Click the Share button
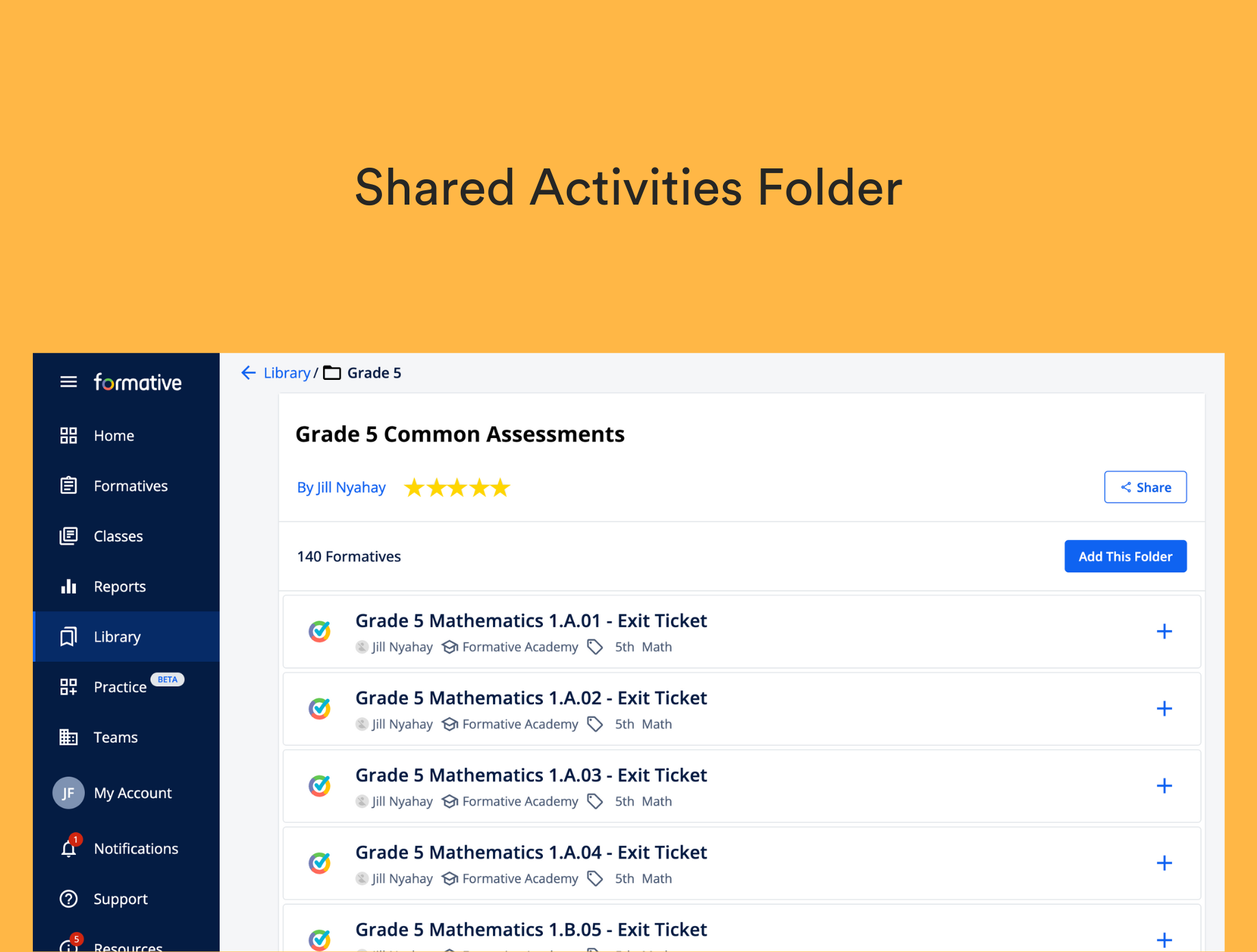 [1145, 487]
